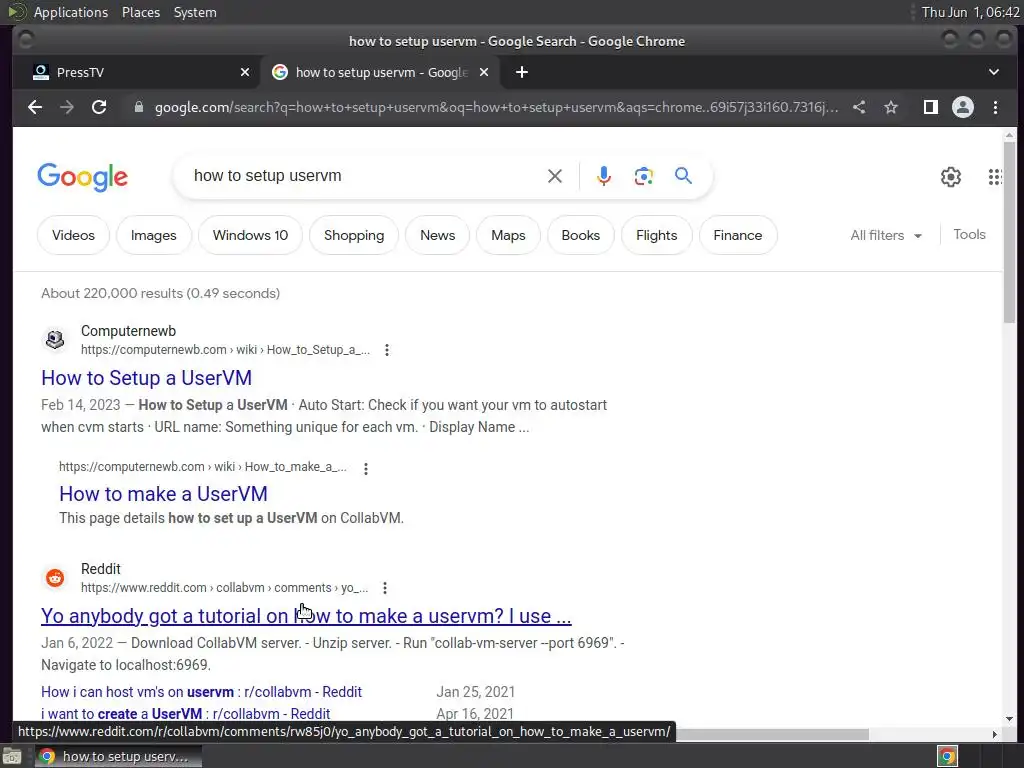Click the Computernewb site favicon
Image resolution: width=1024 pixels, height=768 pixels.
(55, 340)
